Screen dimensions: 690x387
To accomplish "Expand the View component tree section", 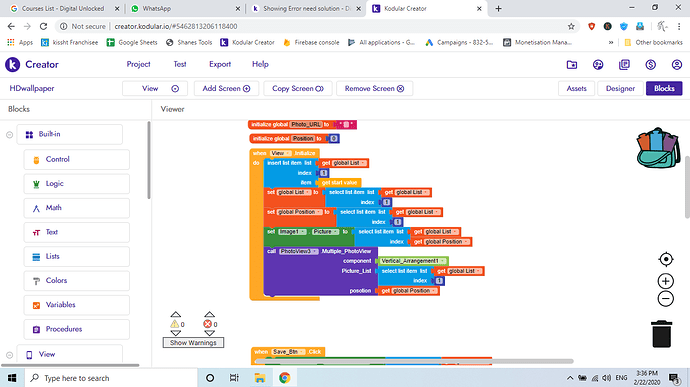I will [9, 355].
